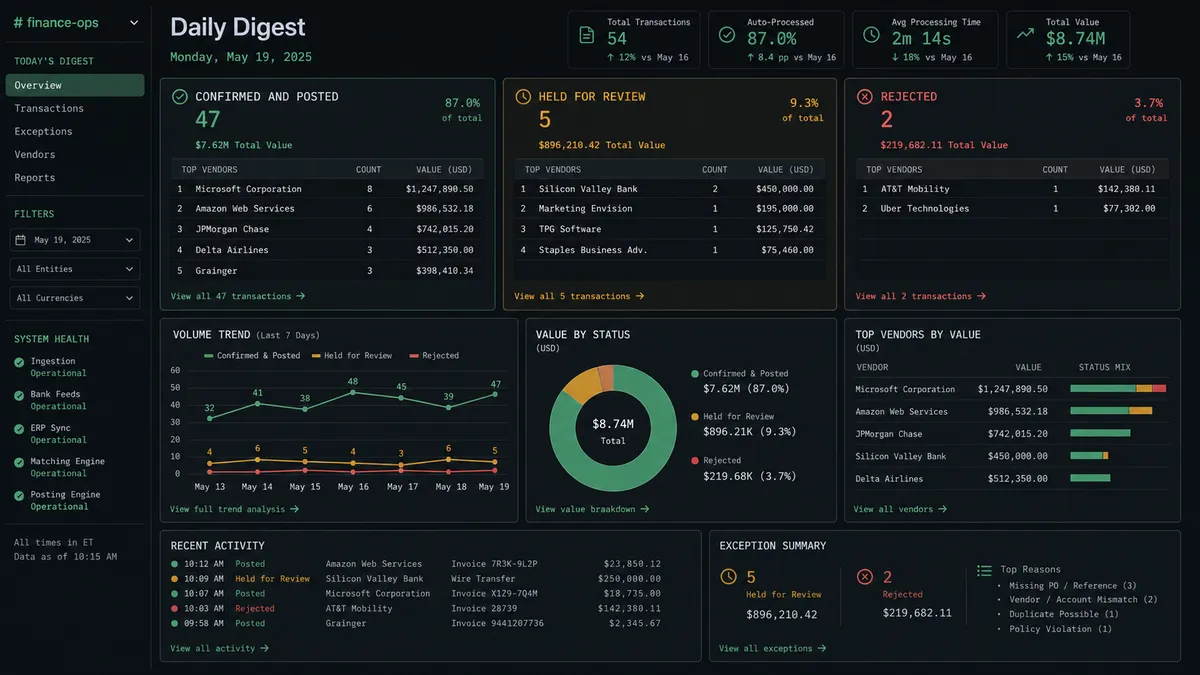Click the Rejected card X-circle icon

click(865, 97)
